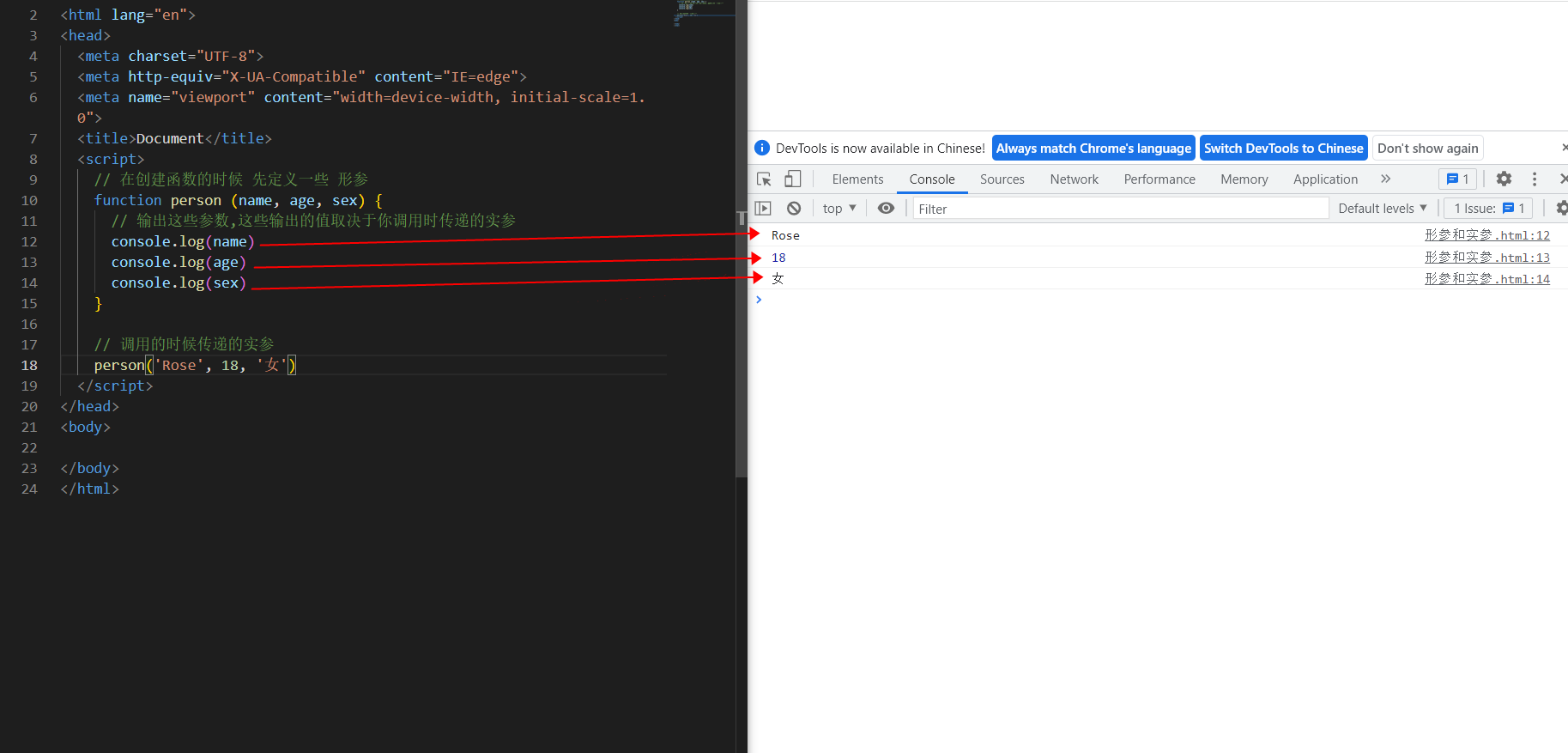The height and width of the screenshot is (753, 1568).
Task: Expand more DevTools tabs chevron
Action: coord(1385,179)
